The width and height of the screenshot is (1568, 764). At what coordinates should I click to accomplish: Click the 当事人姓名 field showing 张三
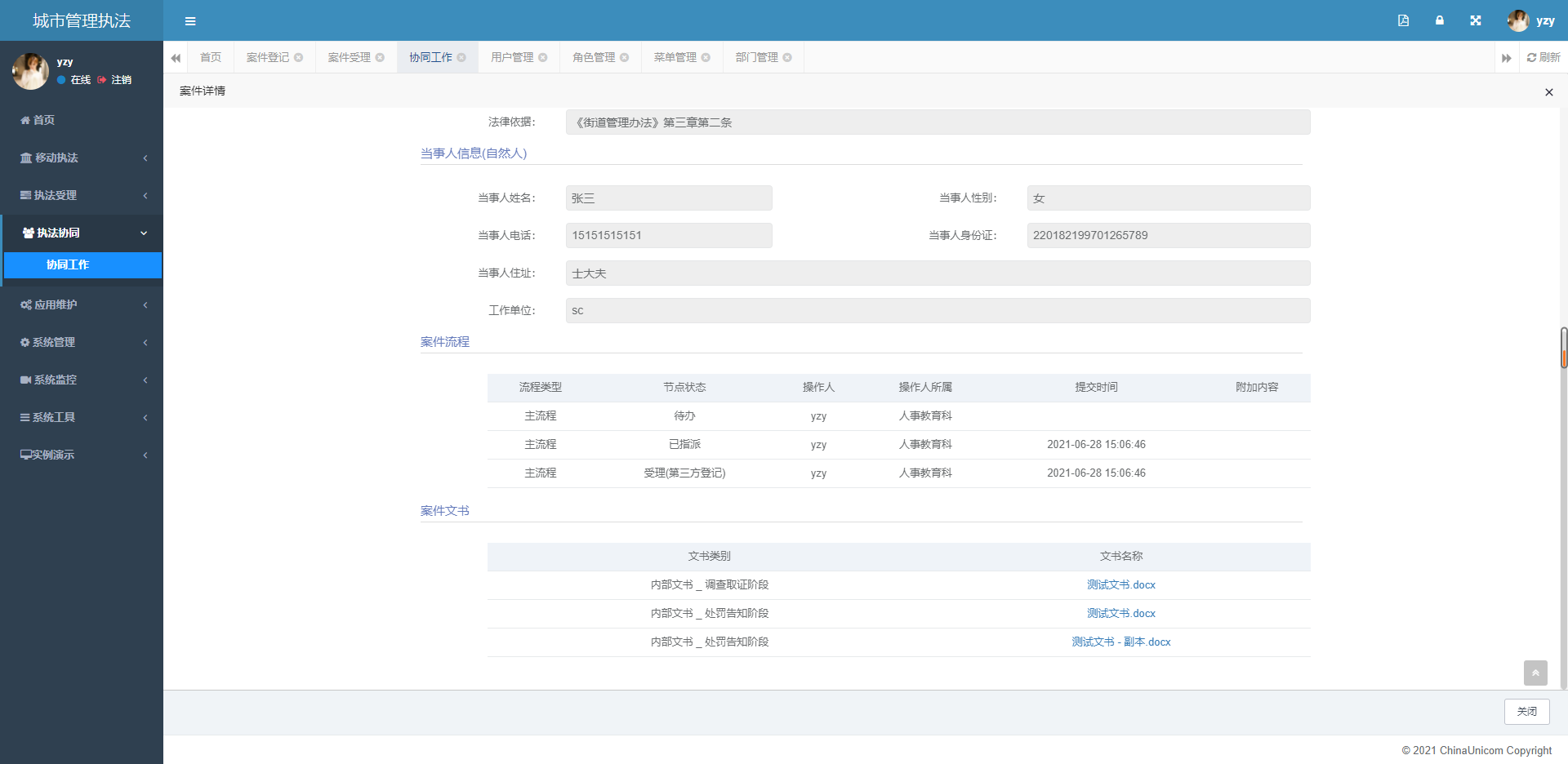pos(669,198)
